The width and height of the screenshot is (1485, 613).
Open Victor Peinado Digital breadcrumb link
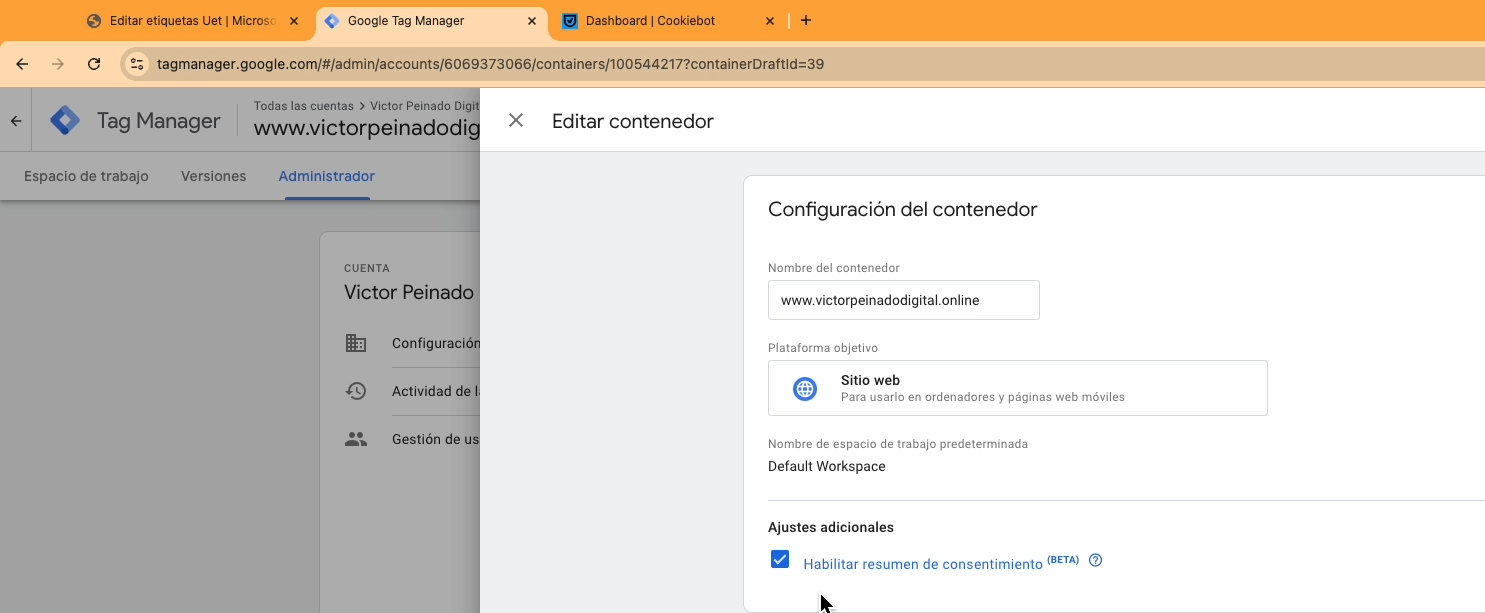pyautogui.click(x=425, y=105)
